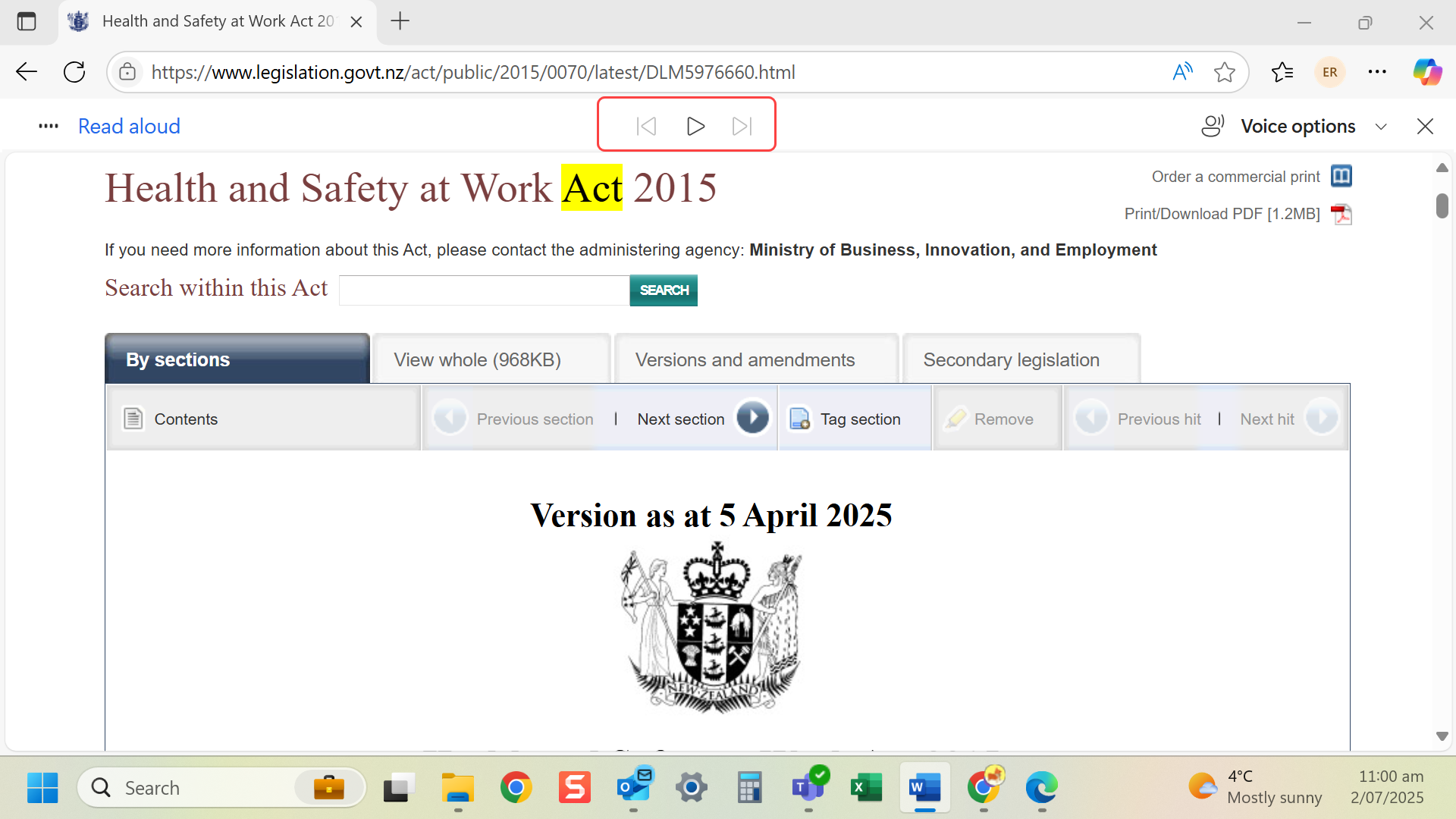Screen dimensions: 1456x819
Task: Order a commercial print link
Action: tap(1235, 177)
